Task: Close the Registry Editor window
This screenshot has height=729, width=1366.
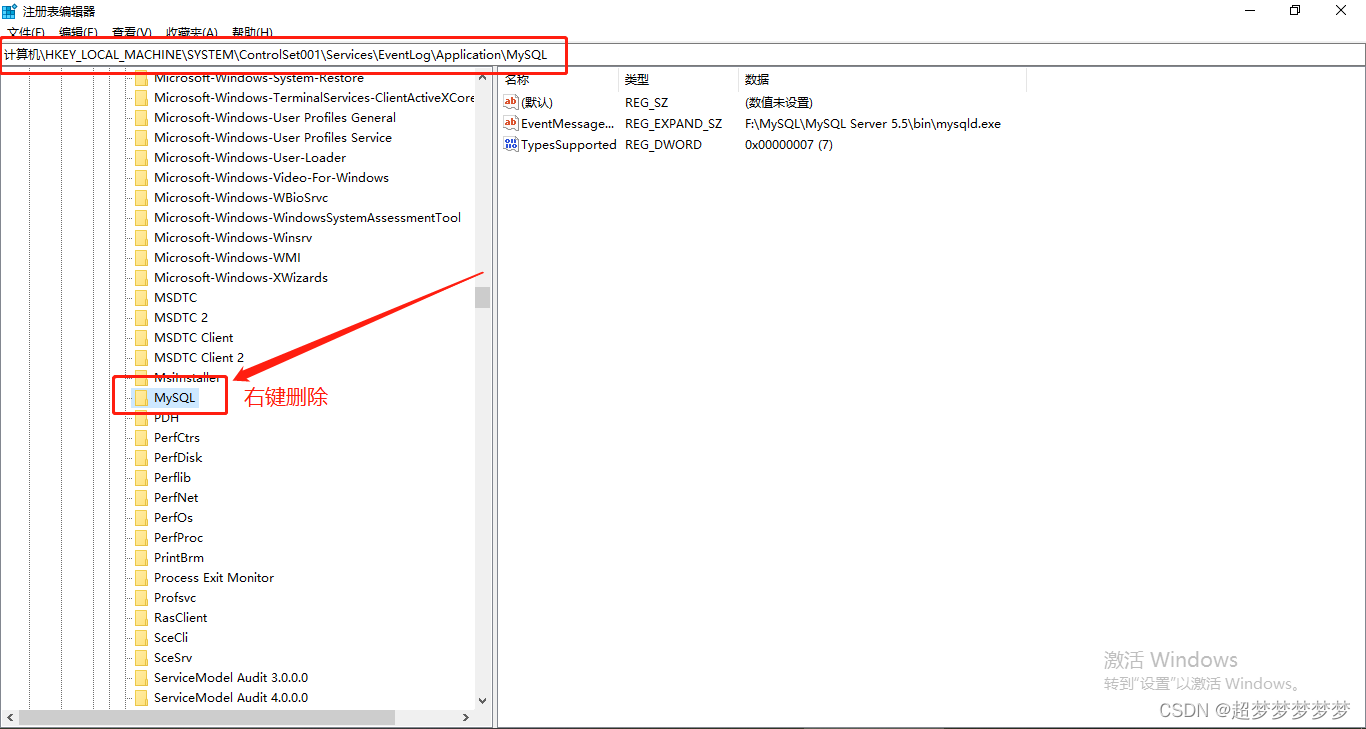Action: (1341, 11)
